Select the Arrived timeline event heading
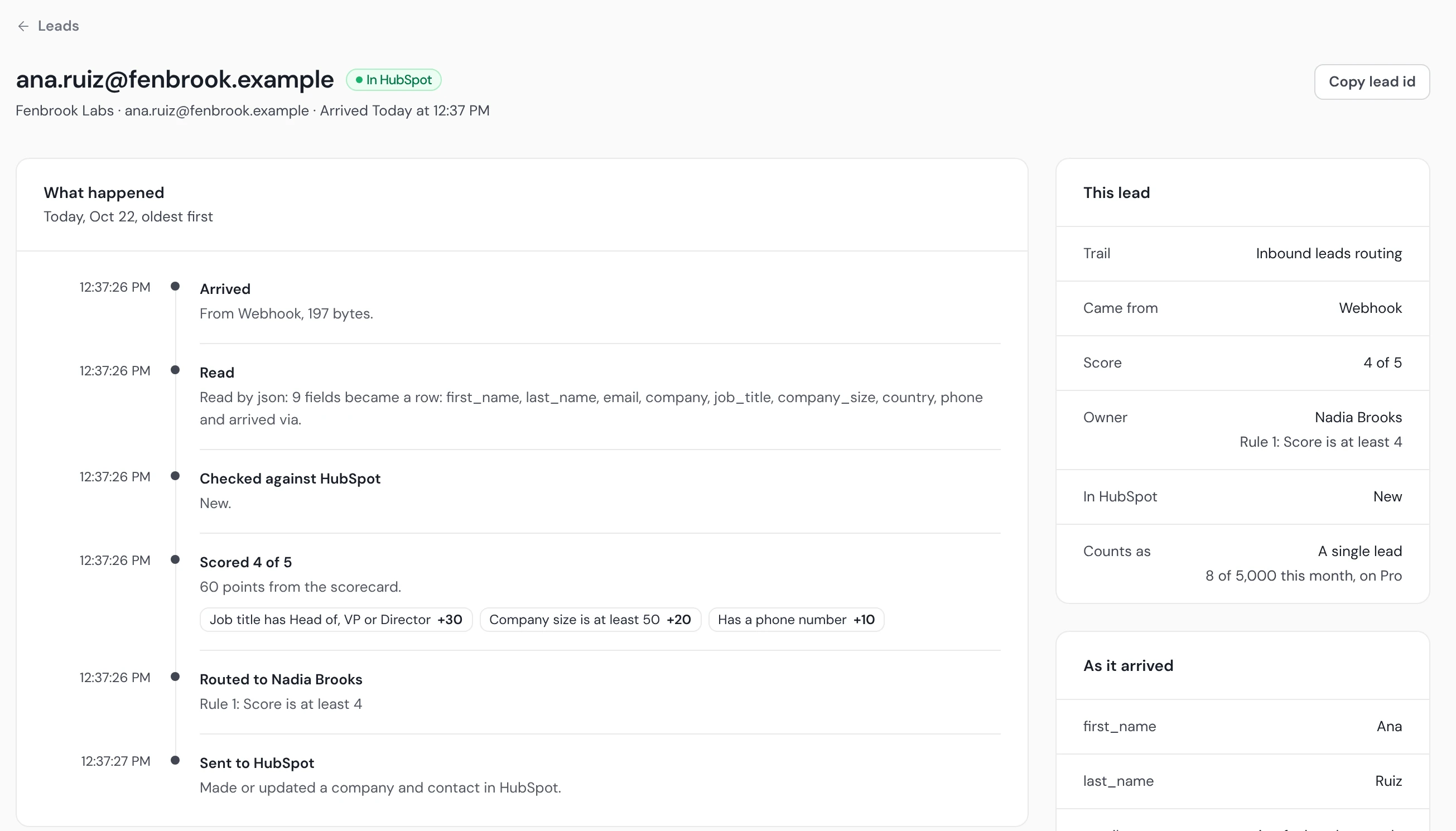This screenshot has height=831, width=1456. 225,289
